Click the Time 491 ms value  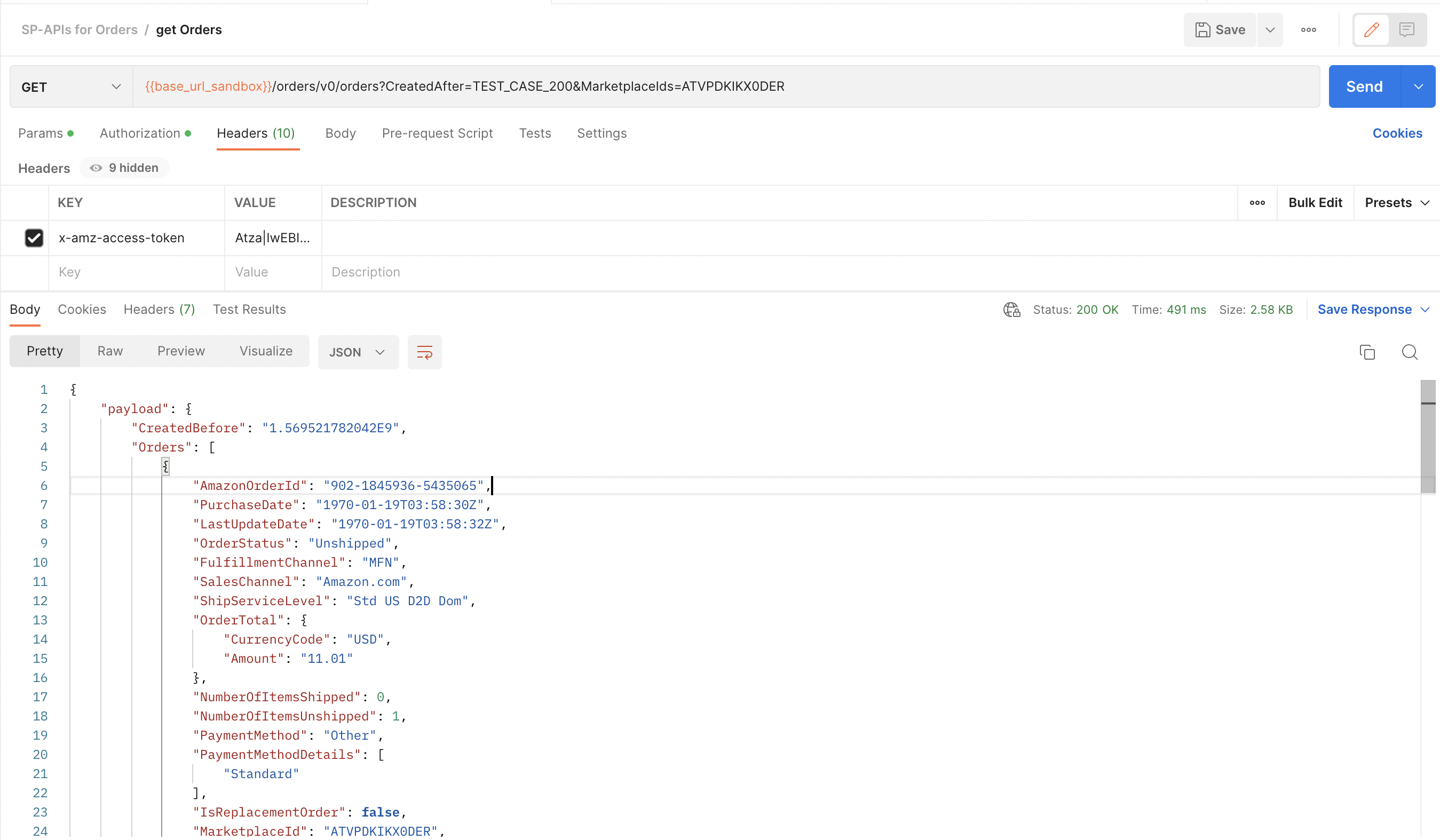1186,310
